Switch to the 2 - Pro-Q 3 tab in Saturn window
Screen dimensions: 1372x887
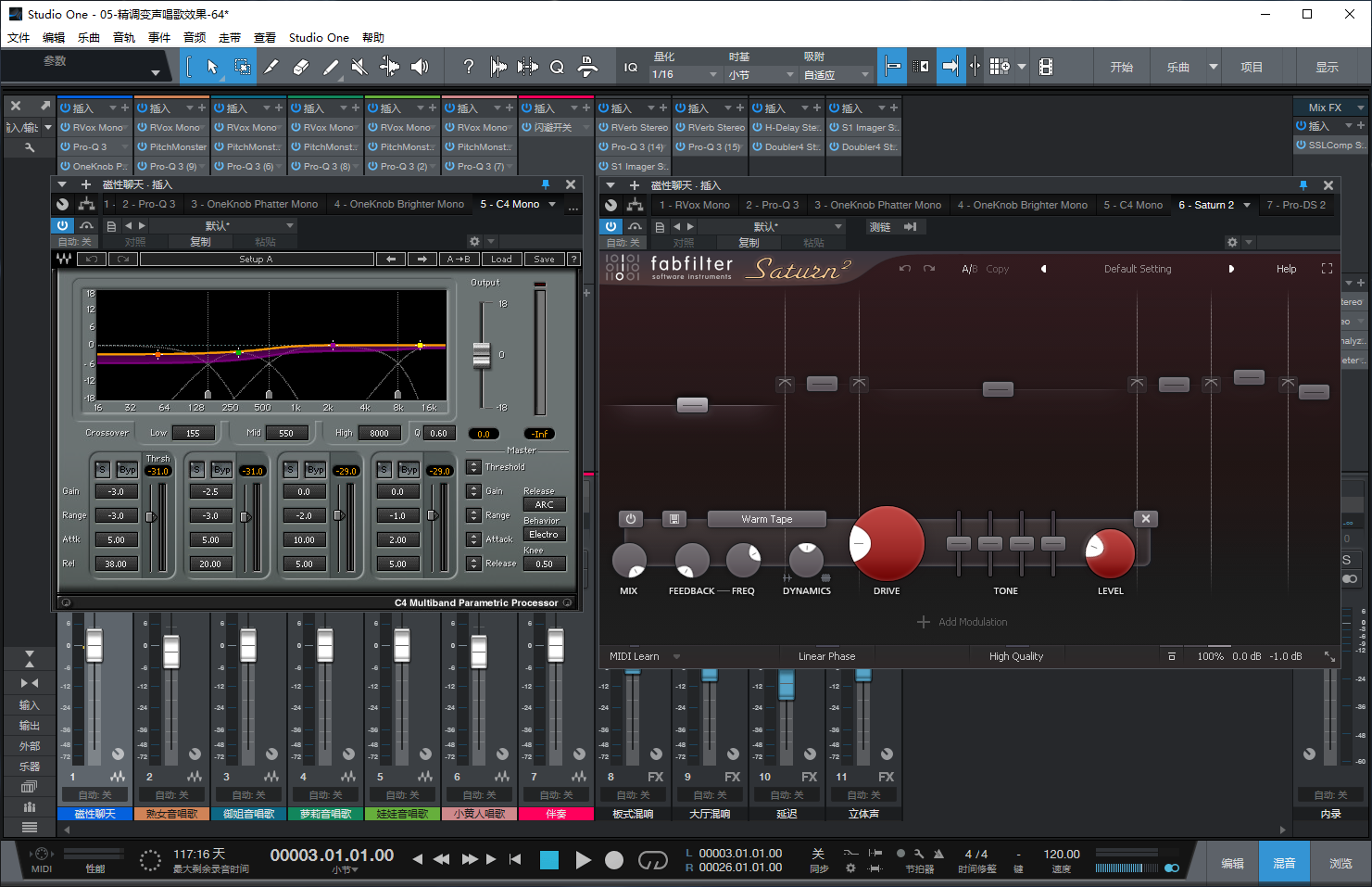pyautogui.click(x=772, y=205)
